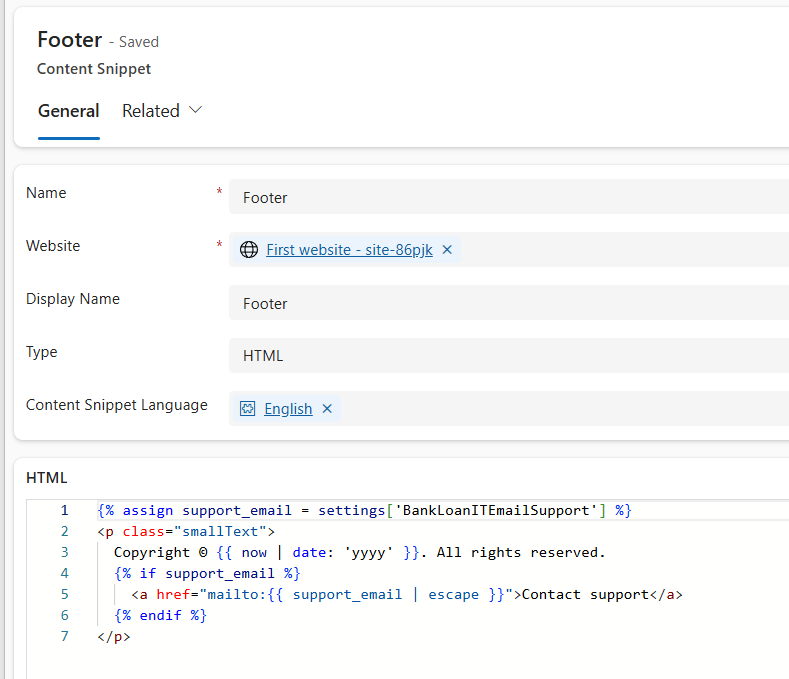Click the globe icon beside First website

click(249, 250)
